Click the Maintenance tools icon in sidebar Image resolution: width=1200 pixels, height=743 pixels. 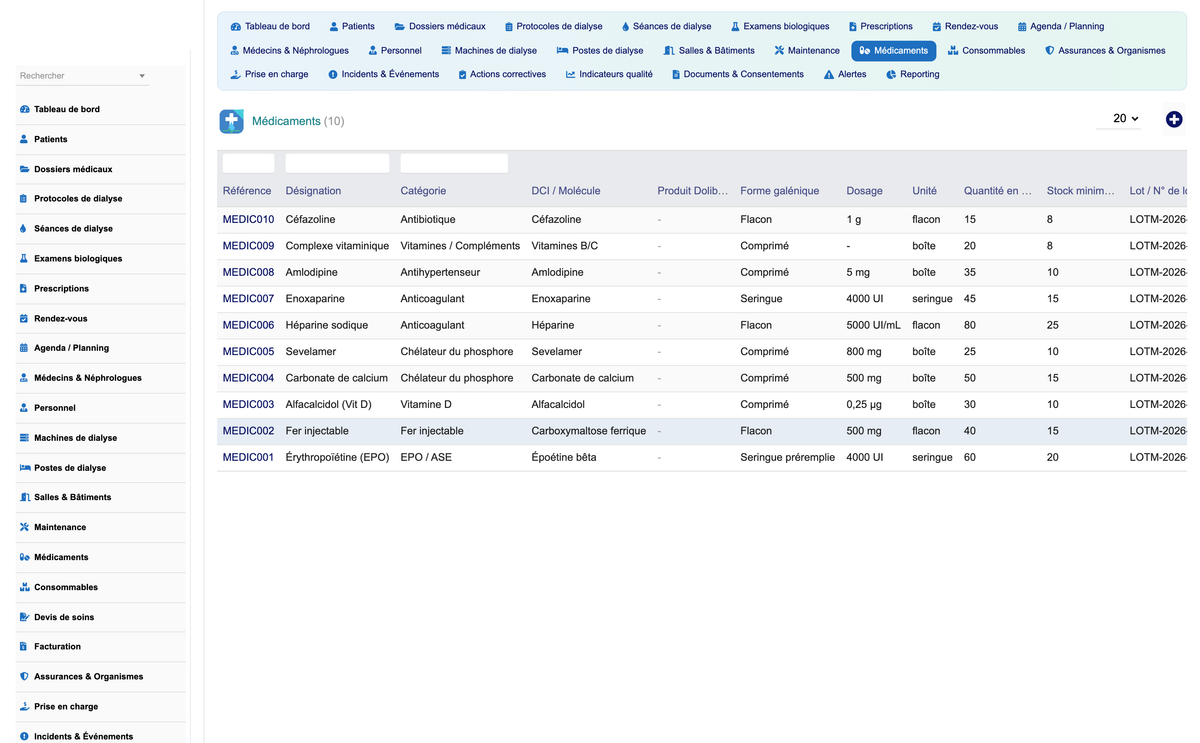pyautogui.click(x=24, y=527)
